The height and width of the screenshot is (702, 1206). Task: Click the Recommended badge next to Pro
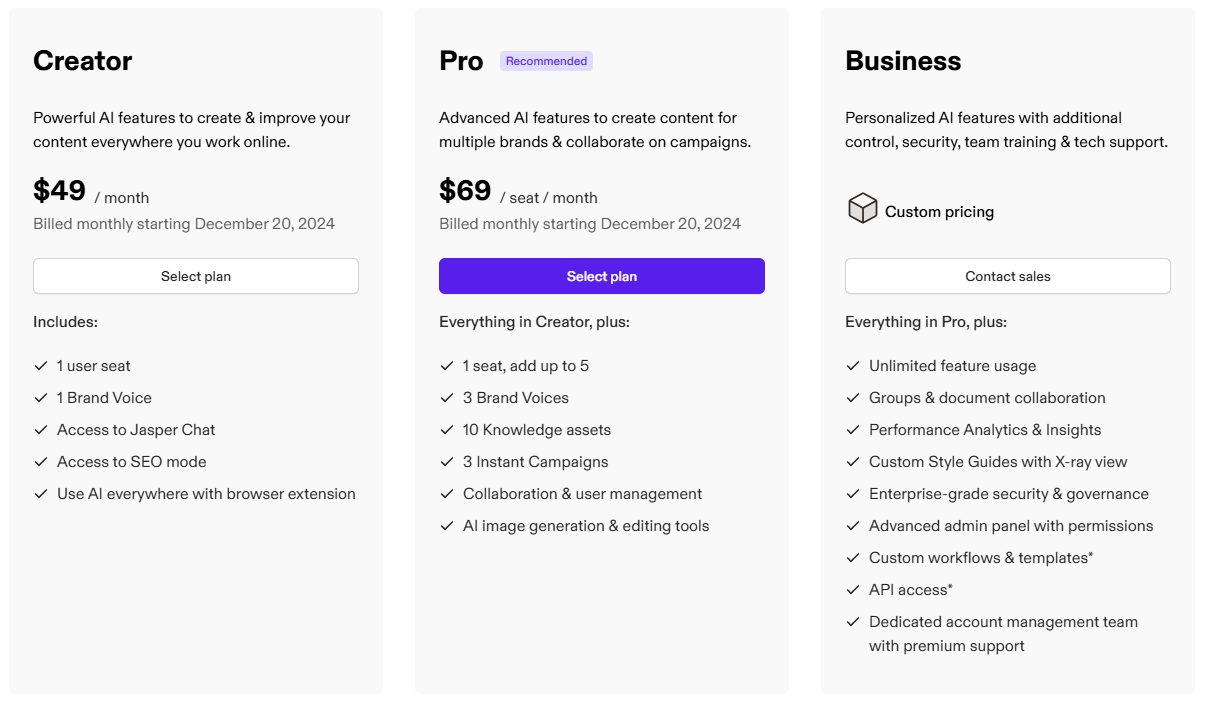[546, 61]
